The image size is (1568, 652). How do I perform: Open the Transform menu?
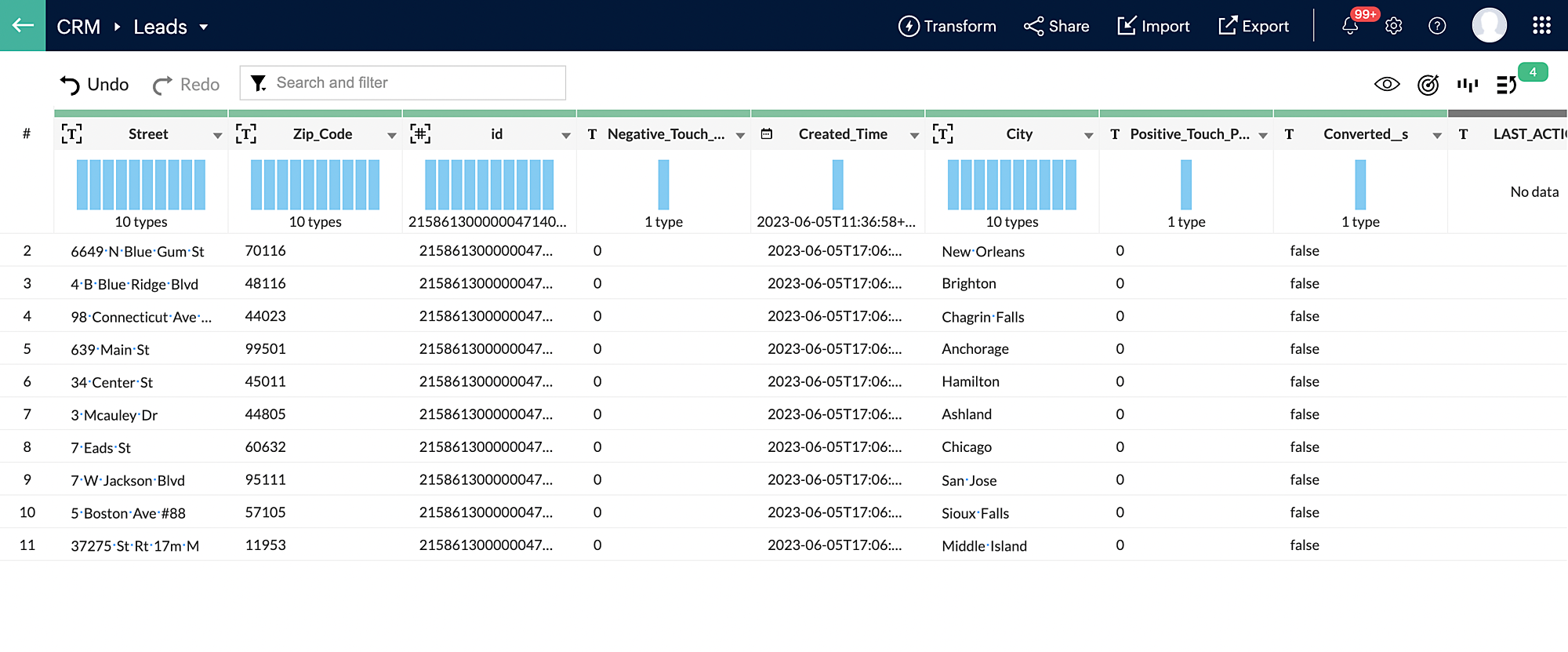[x=947, y=27]
